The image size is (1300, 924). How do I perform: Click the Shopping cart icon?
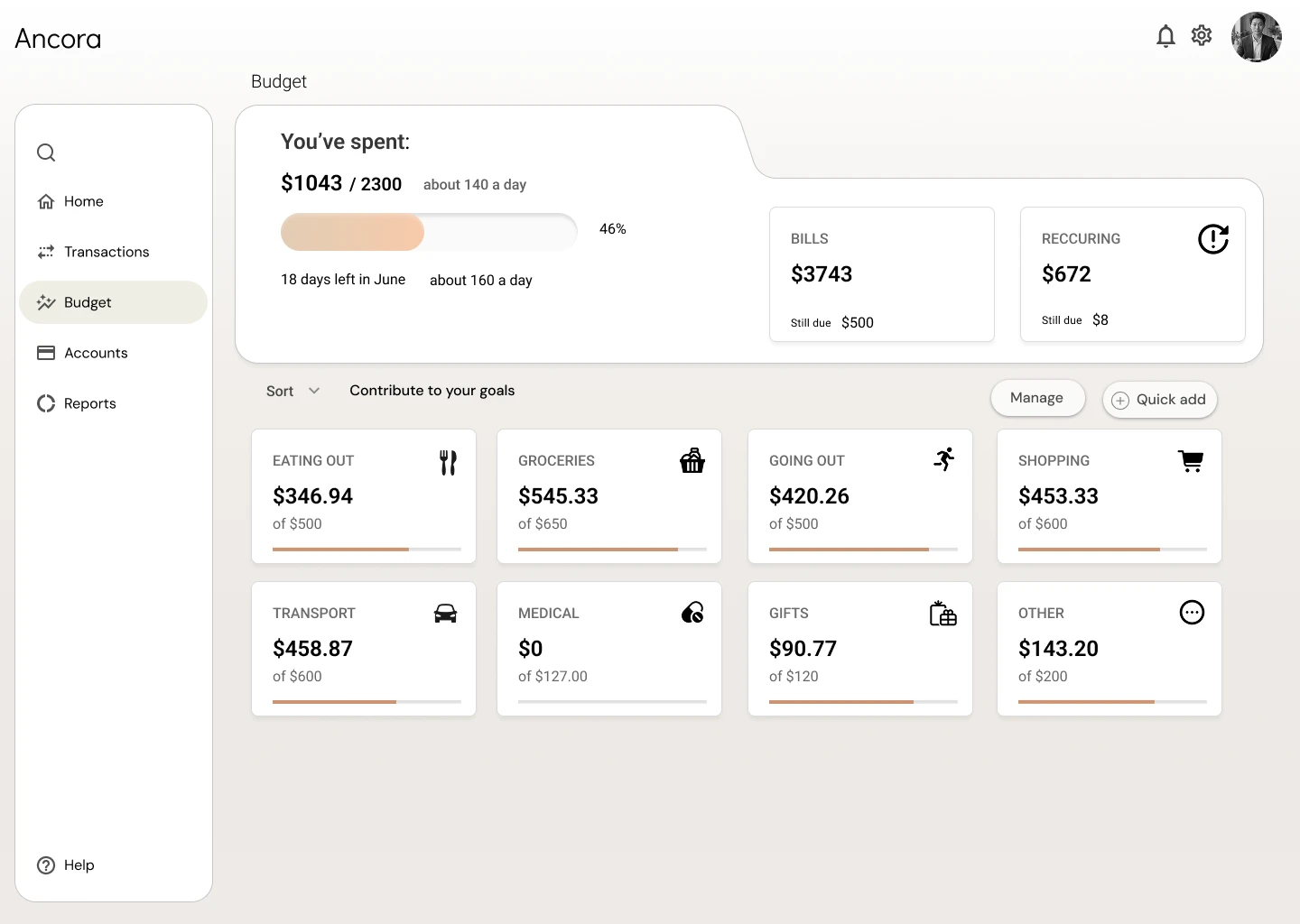point(1192,461)
